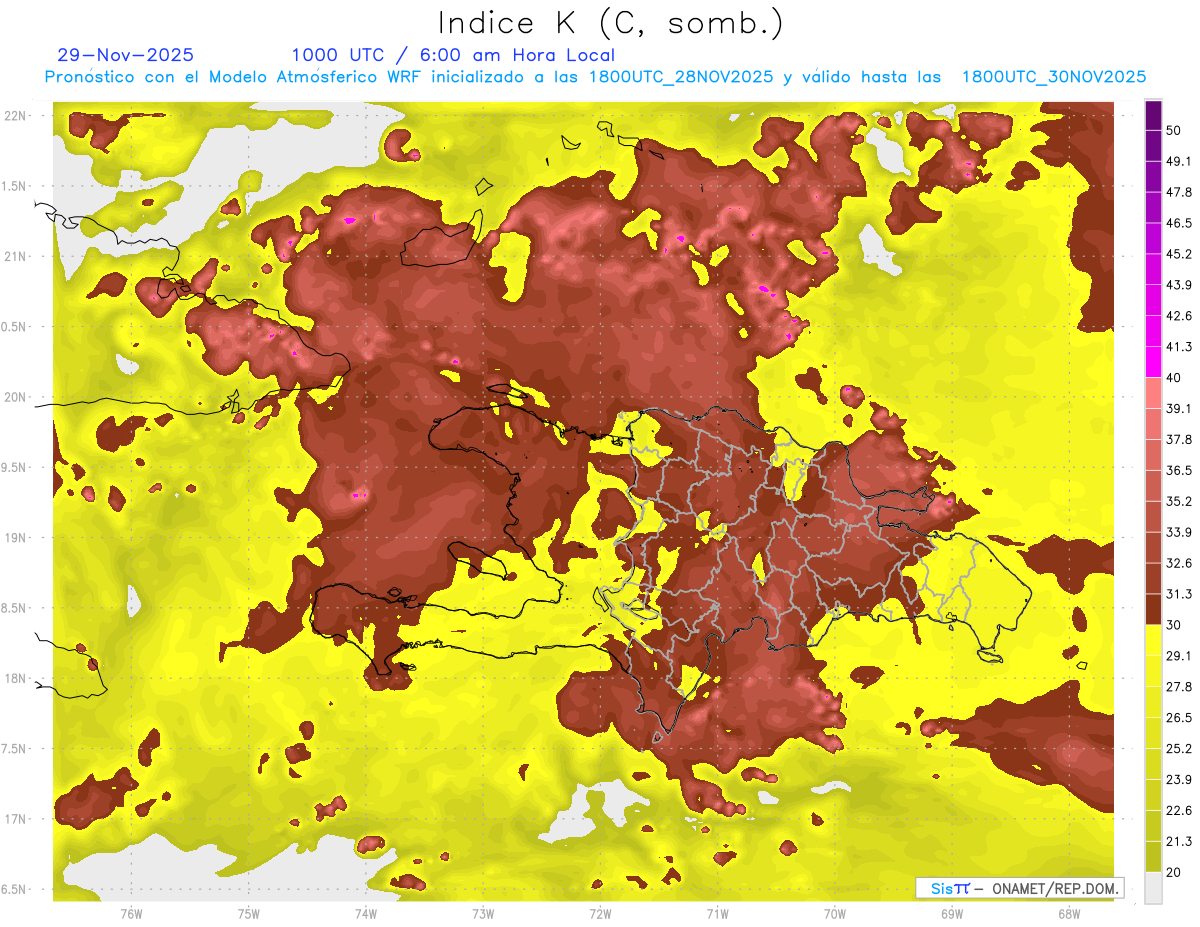Viewport: 1200px width, 927px height.
Task: Click the '69W' longitude axis label
Action: (952, 914)
